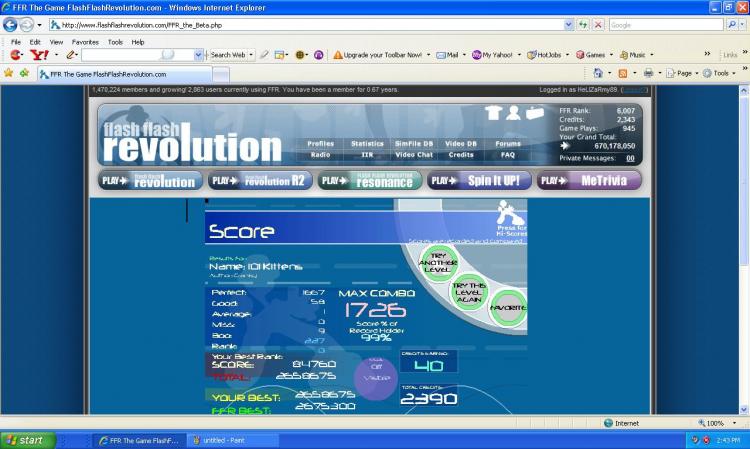750x449 pixels.
Task: Click Try This Level Again green button
Action: 469,292
